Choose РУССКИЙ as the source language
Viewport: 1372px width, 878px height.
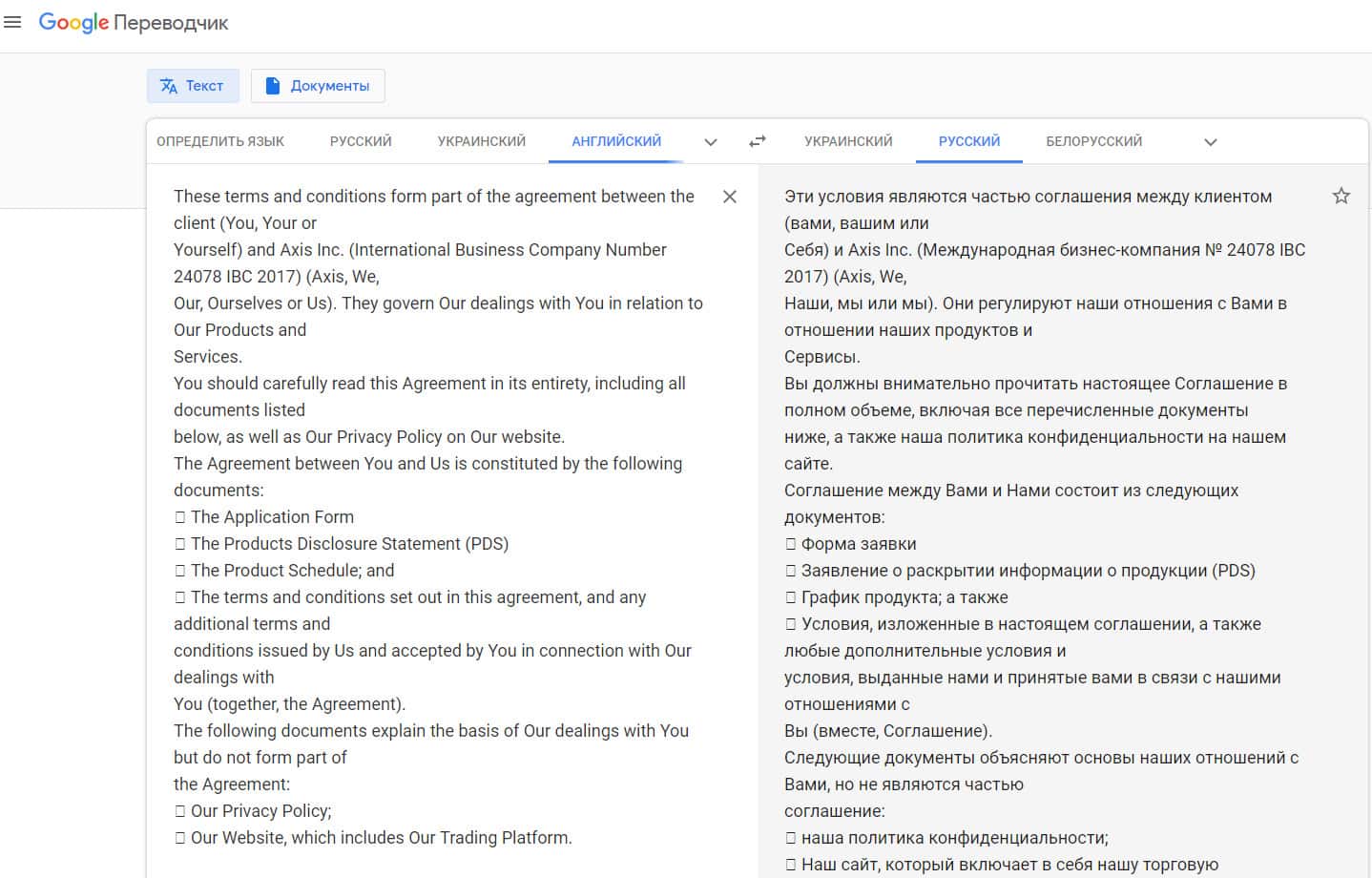tap(361, 141)
